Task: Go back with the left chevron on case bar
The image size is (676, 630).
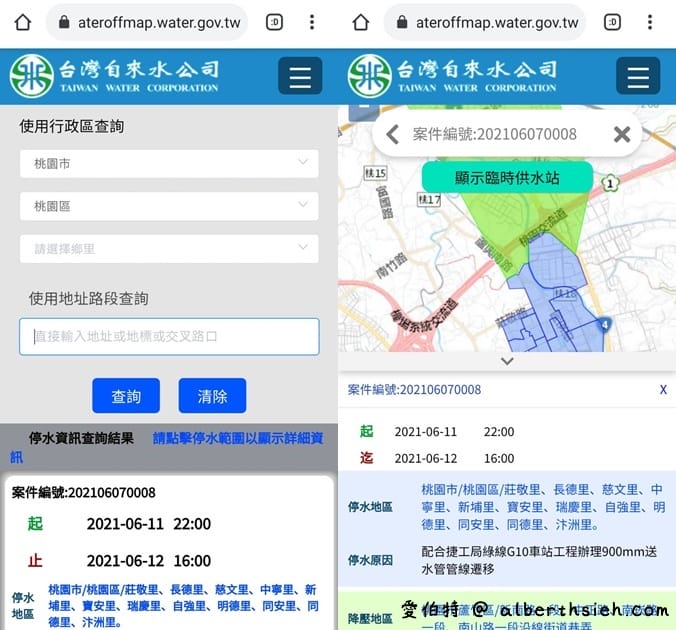Action: coord(392,135)
